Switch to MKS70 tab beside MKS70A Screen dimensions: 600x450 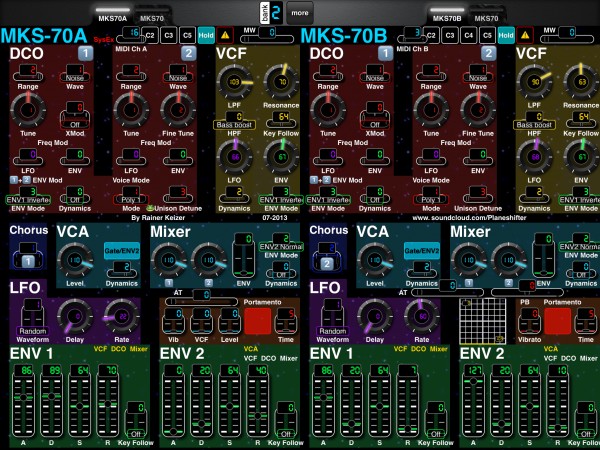[152, 15]
